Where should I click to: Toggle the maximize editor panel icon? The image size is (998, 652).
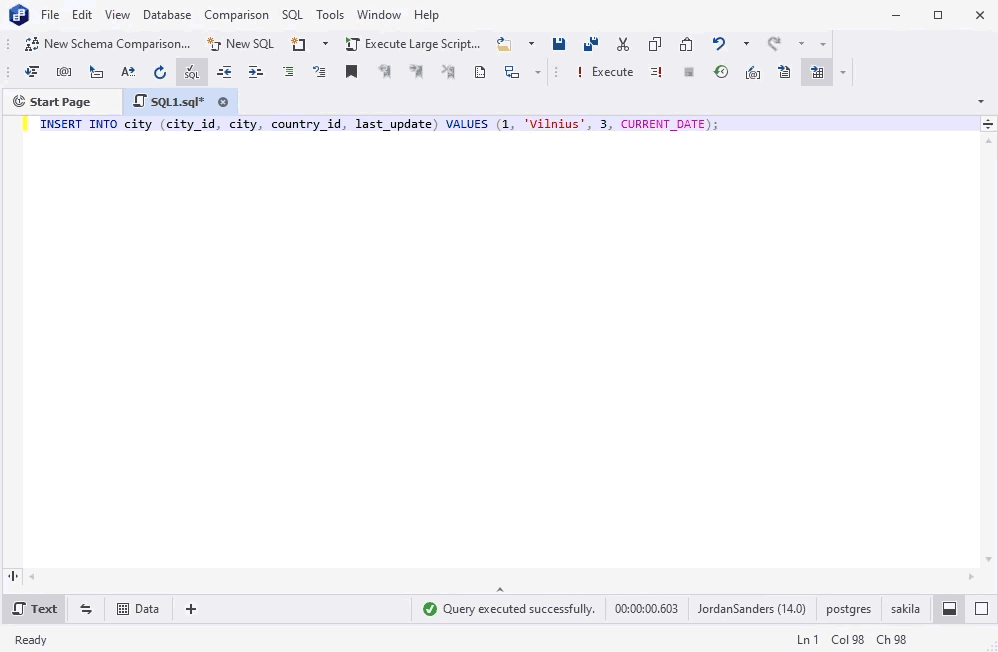981,608
